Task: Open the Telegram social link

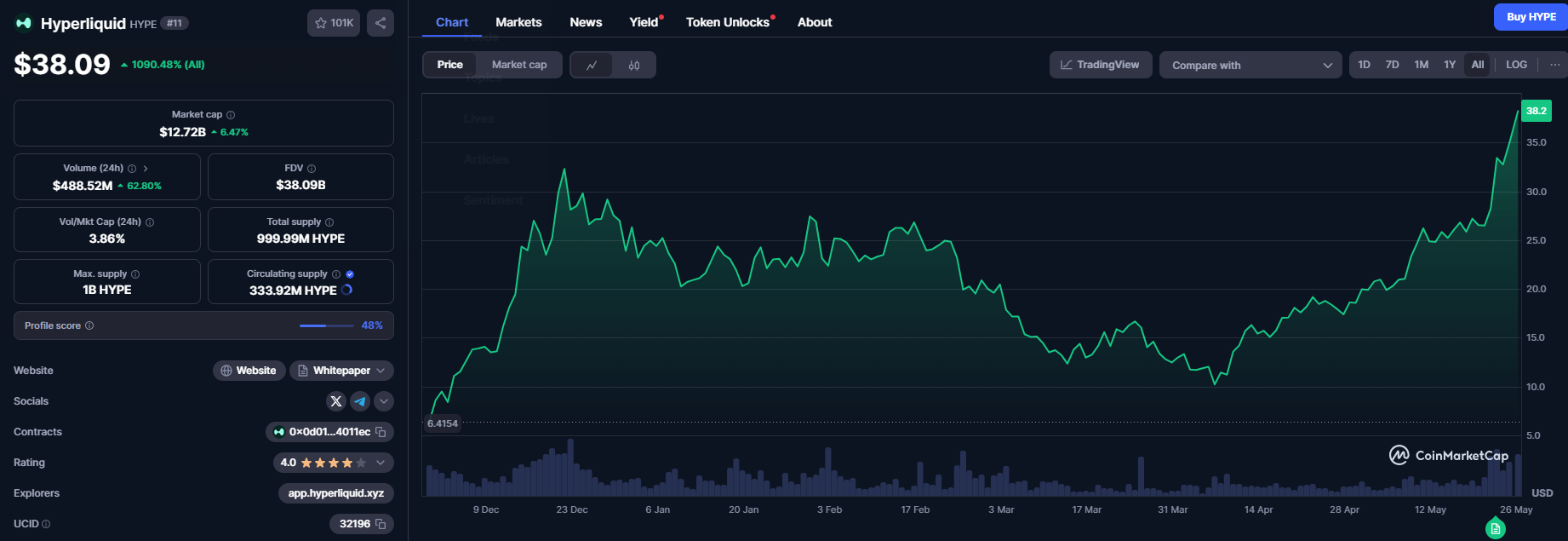Action: click(360, 401)
